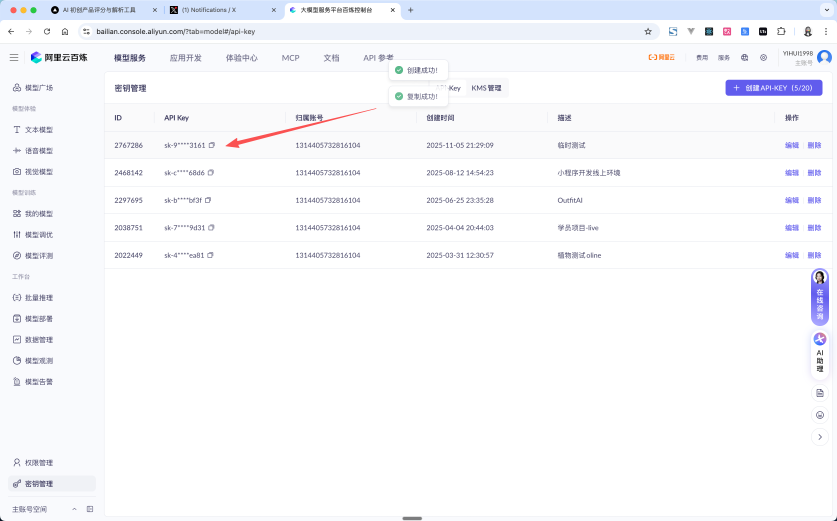This screenshot has width=837, height=521.
Task: Toggle the hamburger sidebar menu
Action: click(14, 58)
